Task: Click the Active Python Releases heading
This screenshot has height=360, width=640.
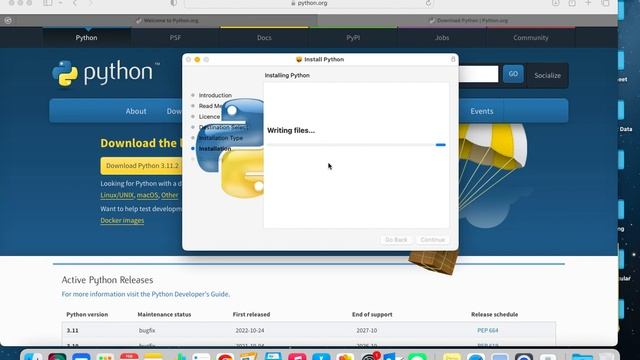Action: click(107, 280)
